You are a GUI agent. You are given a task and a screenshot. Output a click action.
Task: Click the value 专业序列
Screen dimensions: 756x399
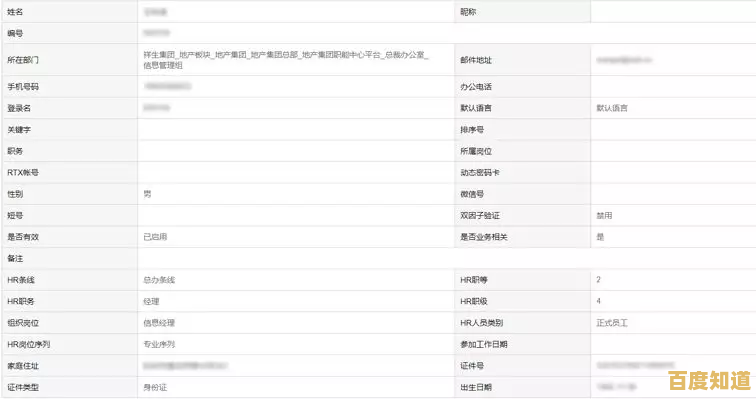(159, 344)
